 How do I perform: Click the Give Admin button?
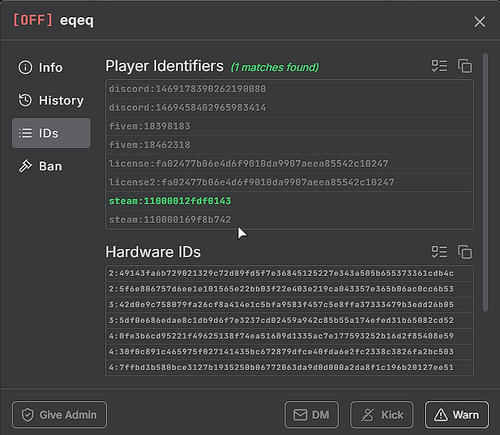click(x=59, y=415)
